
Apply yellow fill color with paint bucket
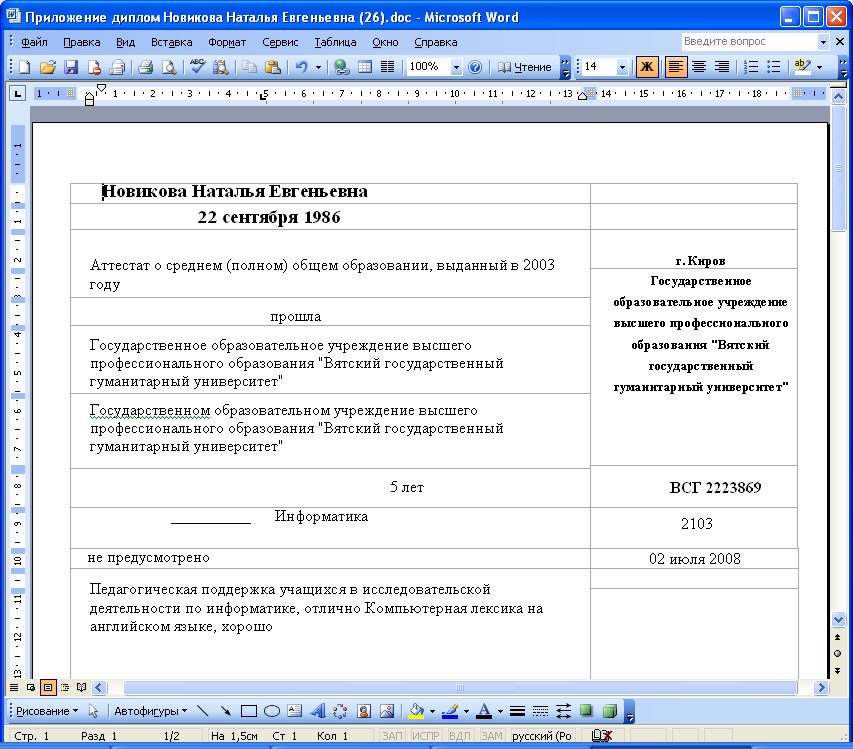(x=416, y=711)
